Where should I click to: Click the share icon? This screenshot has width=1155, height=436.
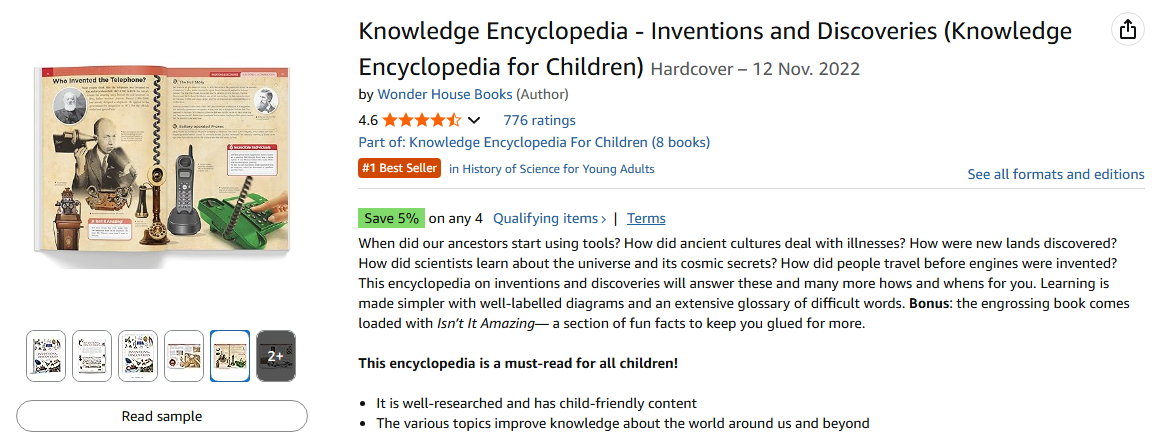[1128, 30]
